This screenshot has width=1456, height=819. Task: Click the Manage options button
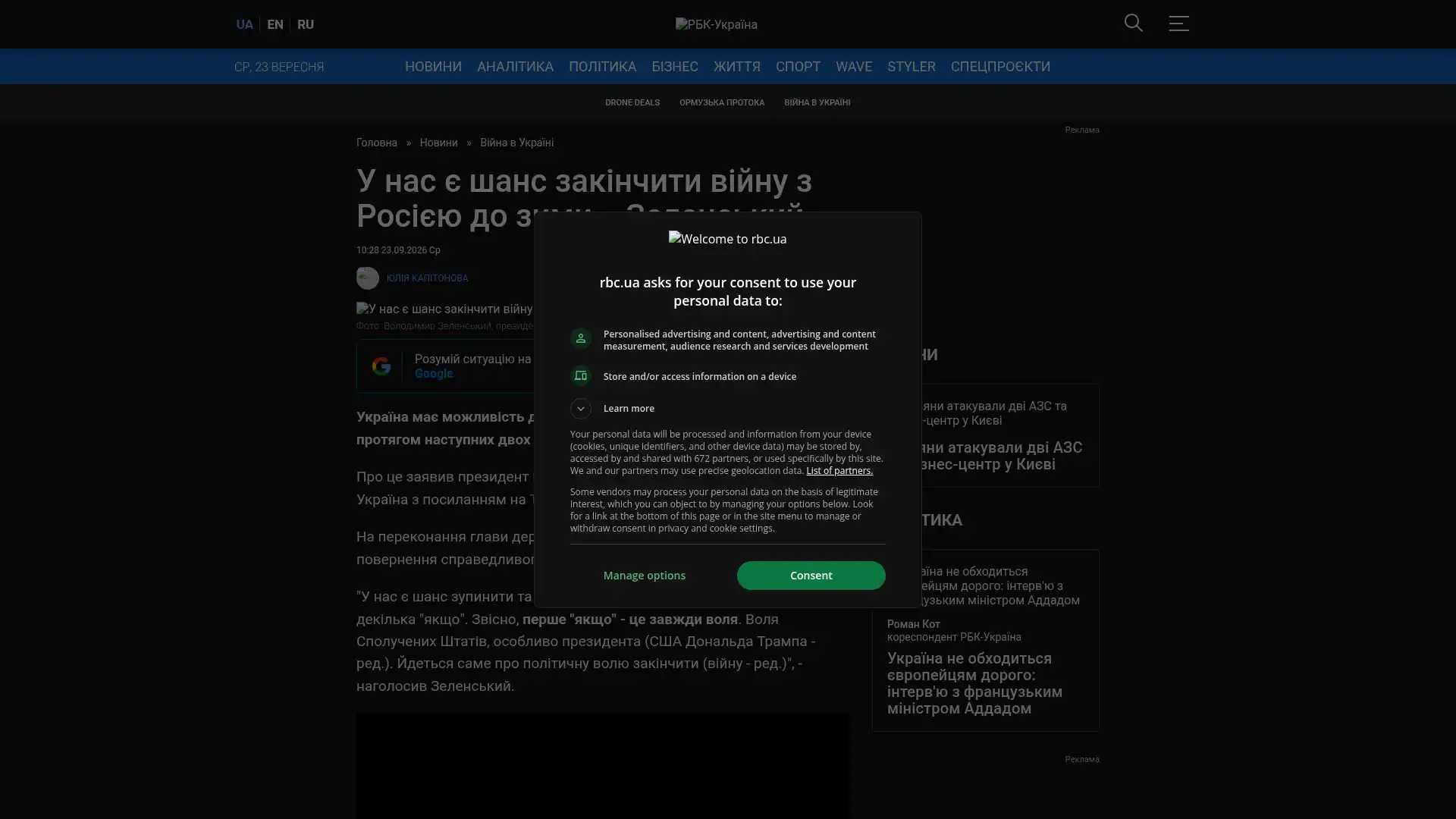[645, 576]
